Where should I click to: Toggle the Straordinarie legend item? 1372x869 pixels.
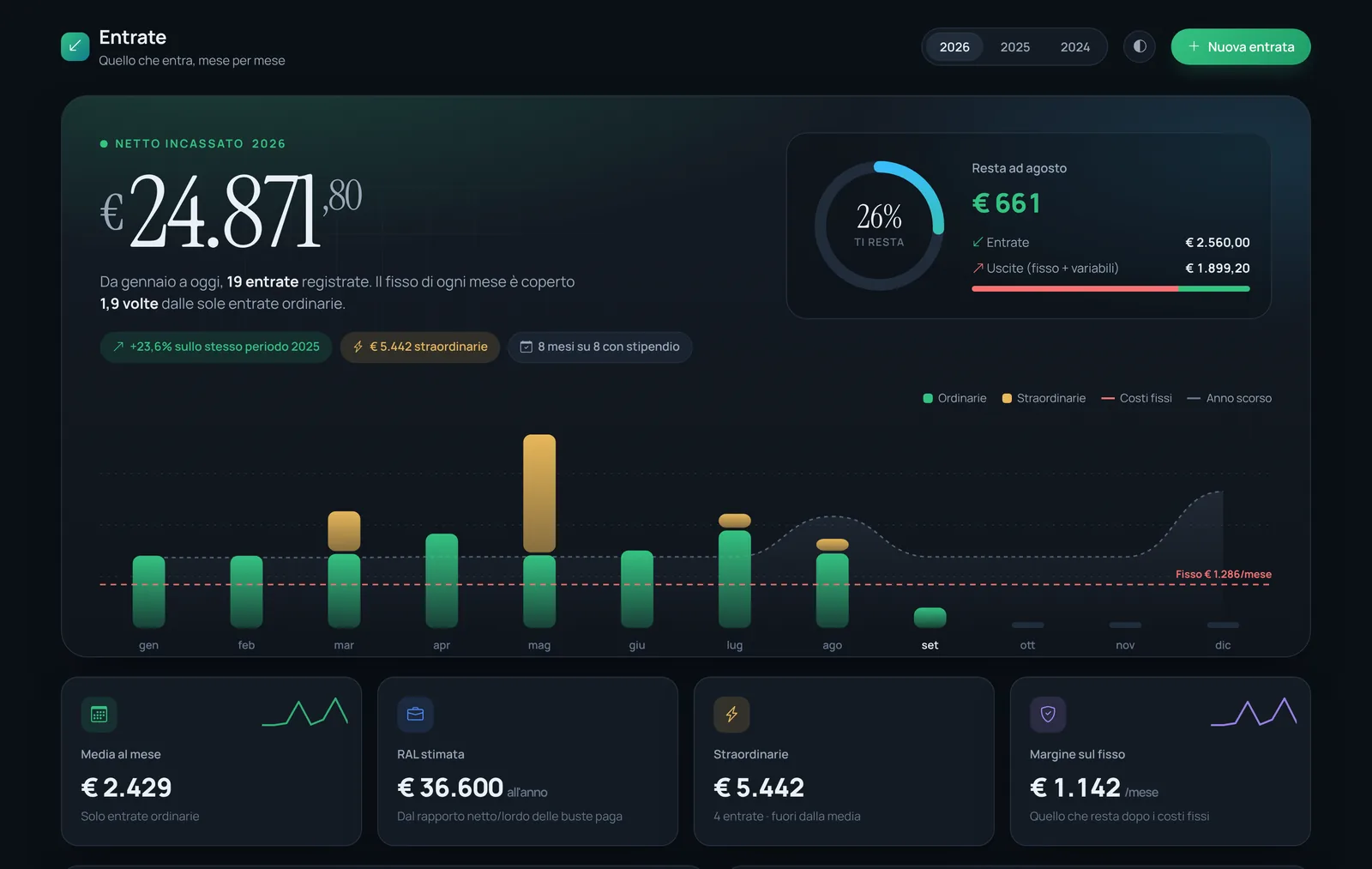coord(1044,398)
